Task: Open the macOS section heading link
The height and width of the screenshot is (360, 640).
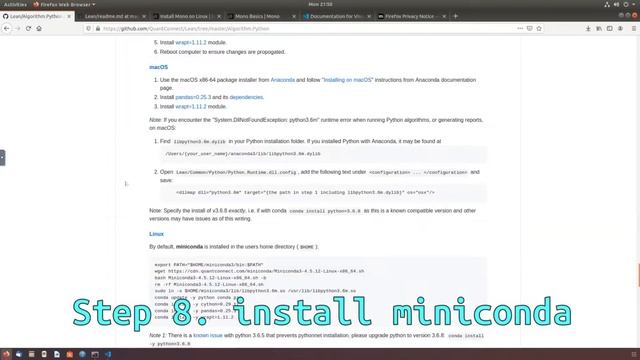Action: (x=158, y=67)
